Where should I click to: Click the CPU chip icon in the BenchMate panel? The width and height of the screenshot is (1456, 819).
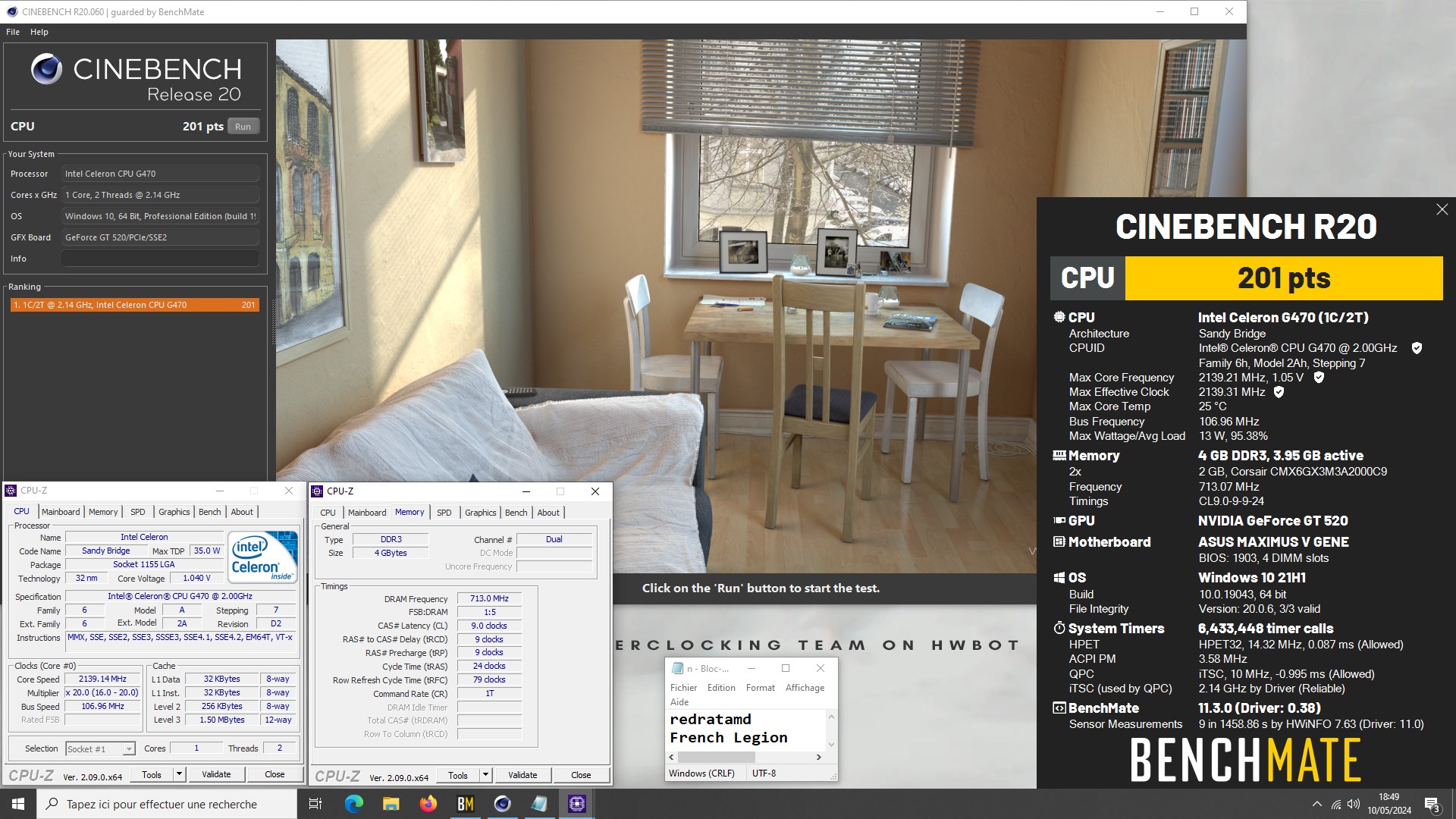(1059, 317)
